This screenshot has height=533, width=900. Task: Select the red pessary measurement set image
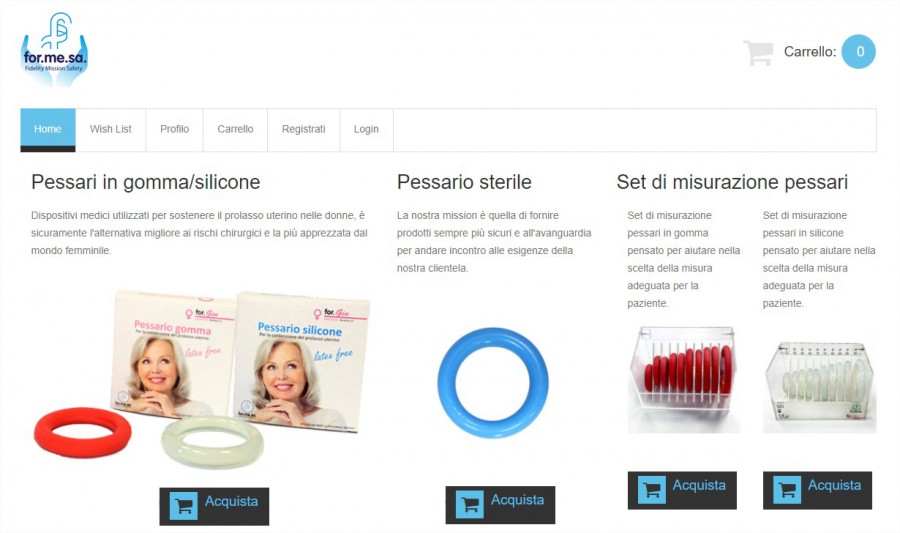click(x=683, y=380)
